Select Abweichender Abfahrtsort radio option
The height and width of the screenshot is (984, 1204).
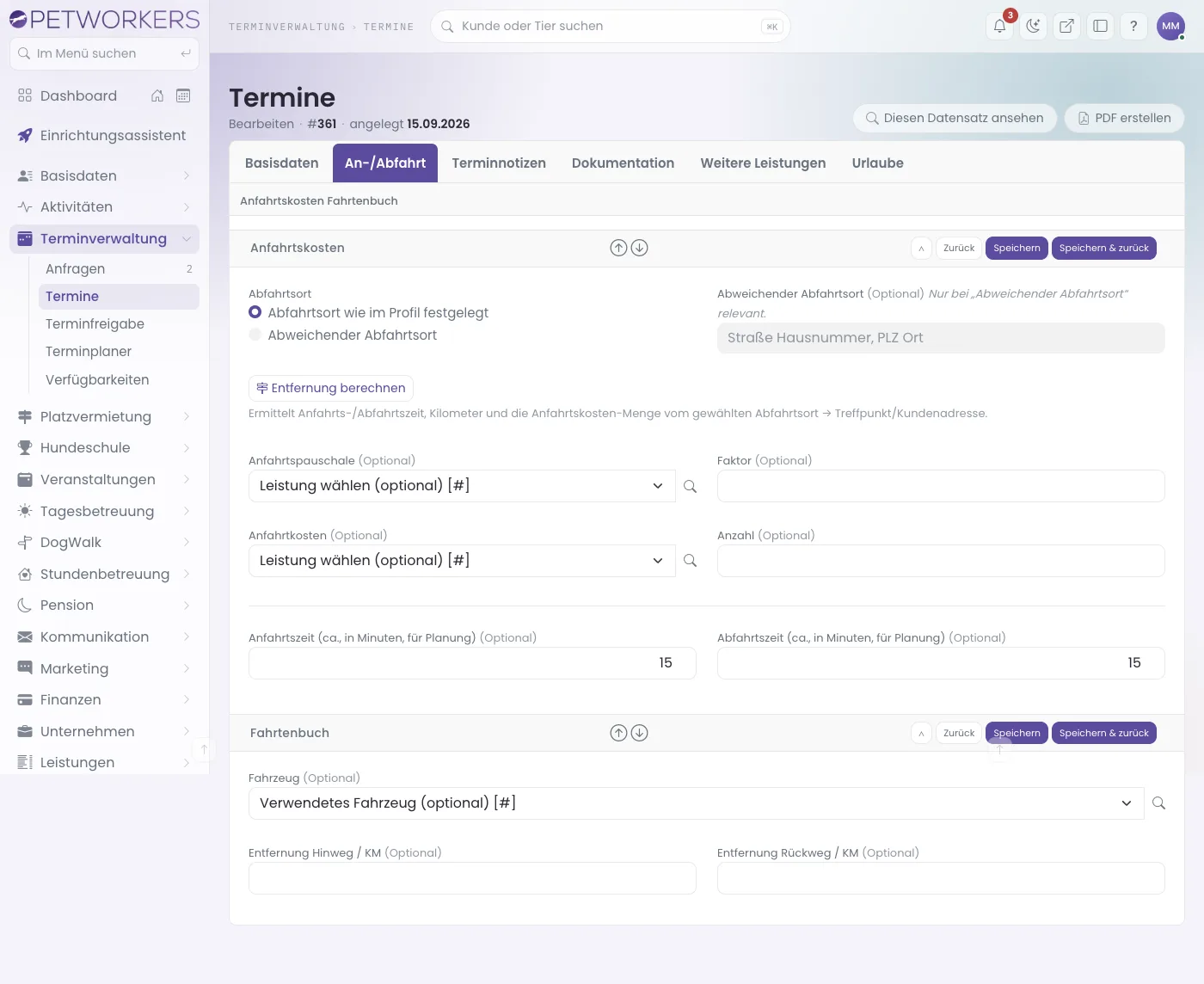255,335
